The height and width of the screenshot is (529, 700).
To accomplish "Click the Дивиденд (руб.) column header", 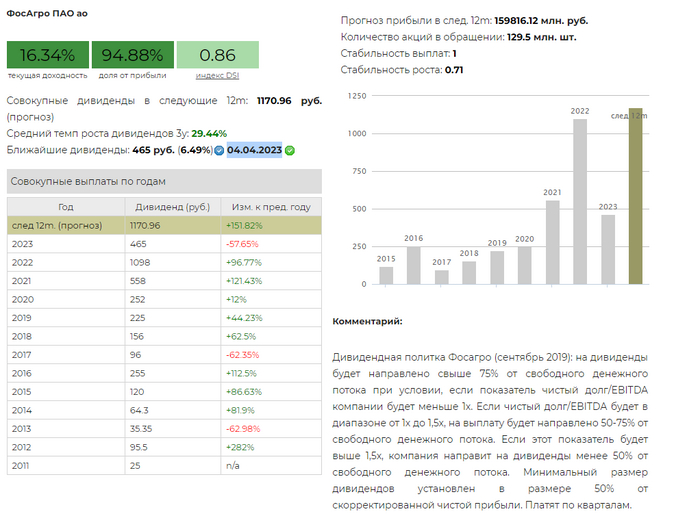I will click(172, 207).
